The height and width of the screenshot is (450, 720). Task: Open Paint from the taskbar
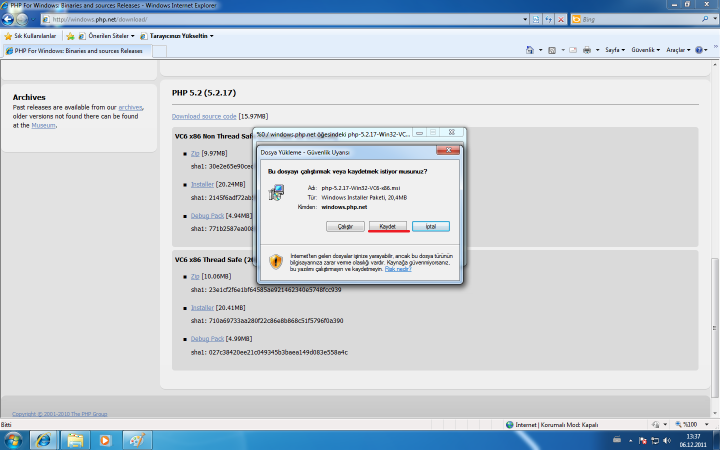135,439
